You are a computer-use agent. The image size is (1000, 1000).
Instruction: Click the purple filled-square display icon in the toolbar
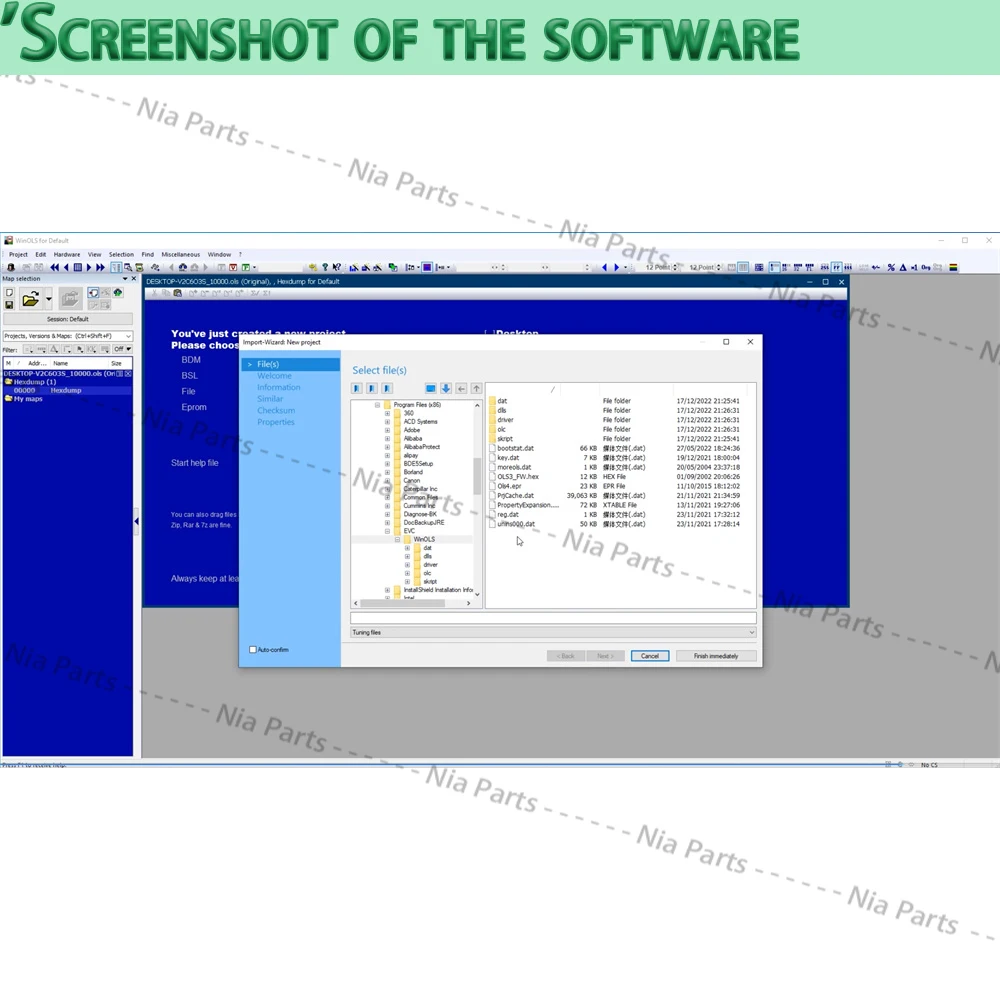(x=427, y=267)
